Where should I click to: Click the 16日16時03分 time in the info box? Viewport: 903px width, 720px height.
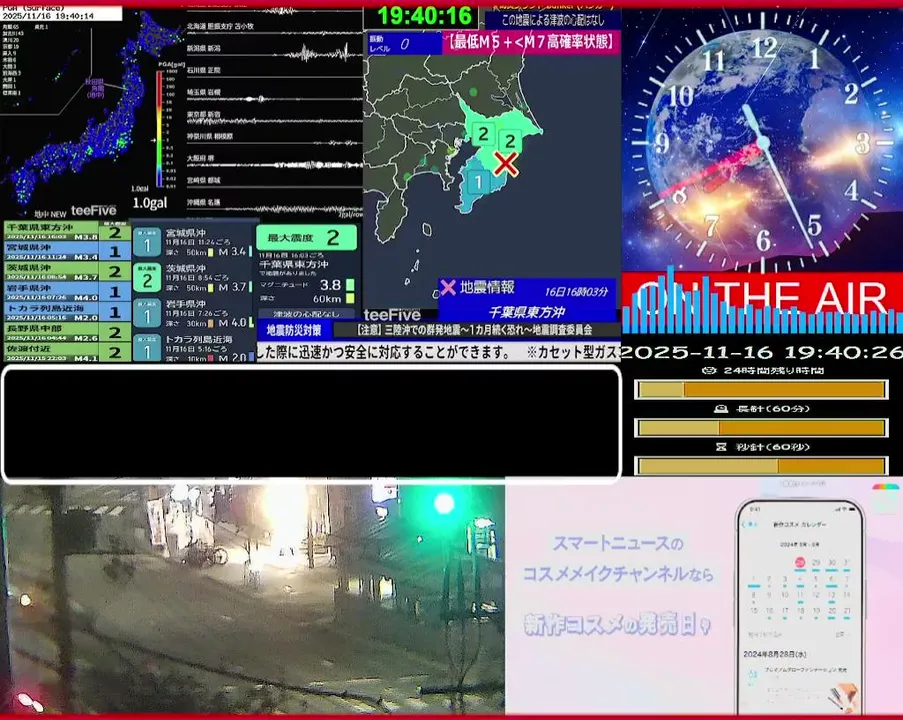click(576, 291)
